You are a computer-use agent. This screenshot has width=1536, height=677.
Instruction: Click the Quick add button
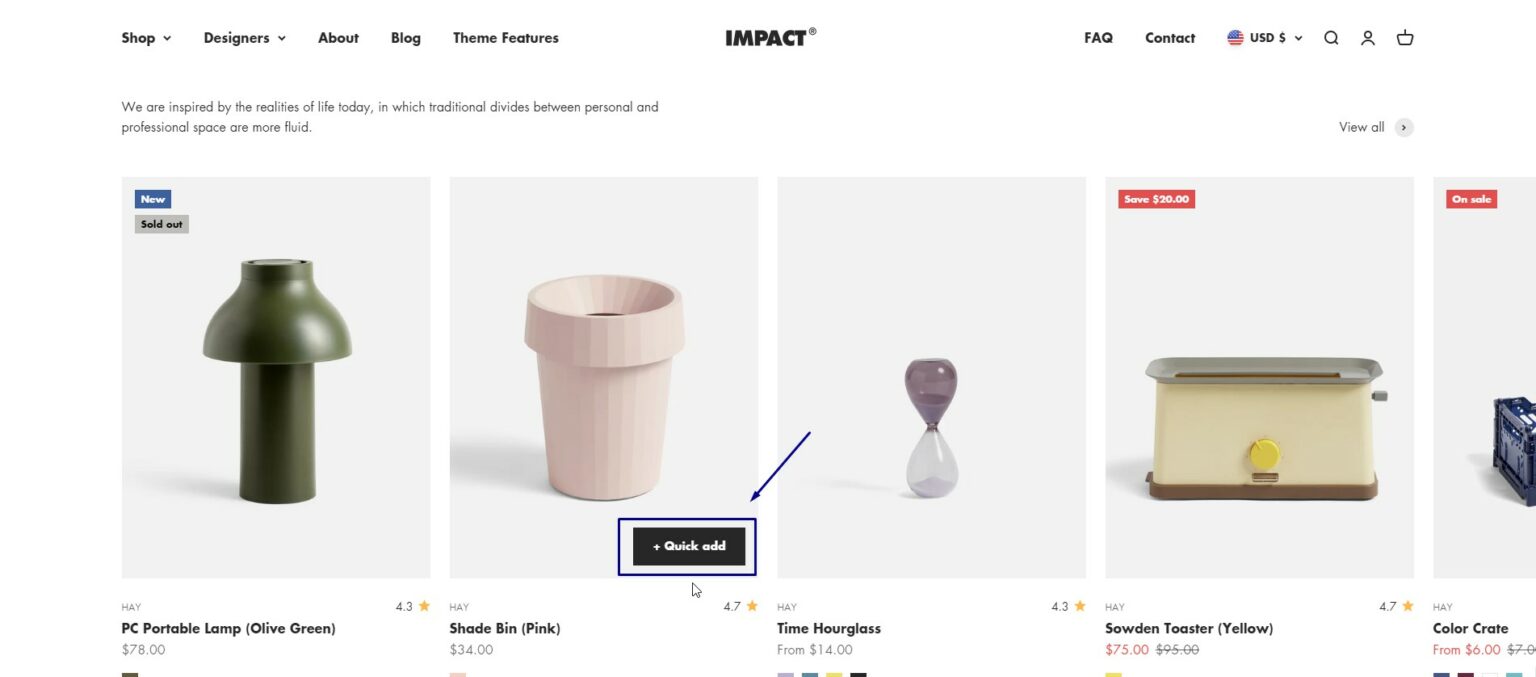click(688, 546)
